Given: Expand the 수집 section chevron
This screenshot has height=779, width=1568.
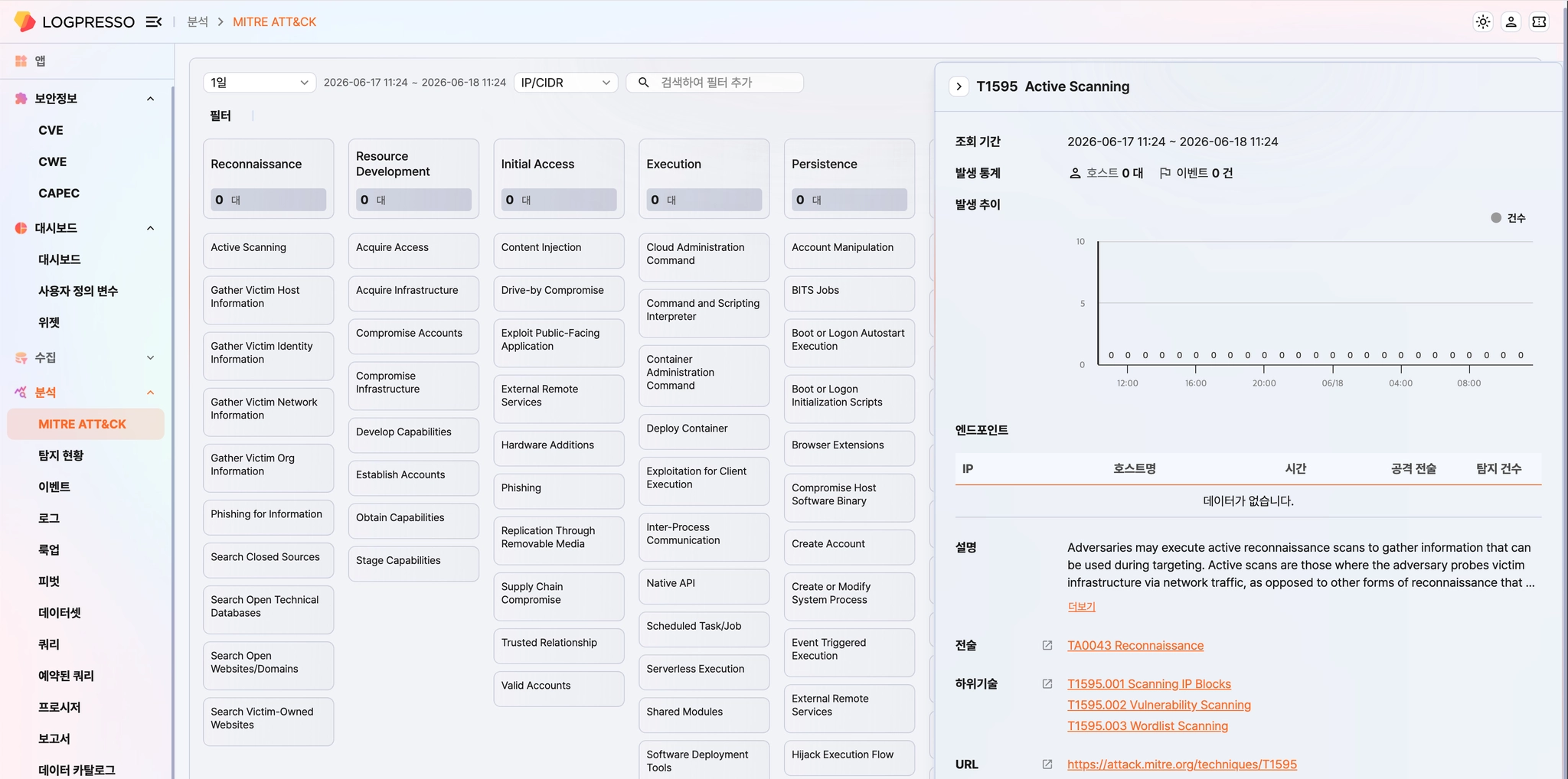Looking at the screenshot, I should click(x=151, y=357).
